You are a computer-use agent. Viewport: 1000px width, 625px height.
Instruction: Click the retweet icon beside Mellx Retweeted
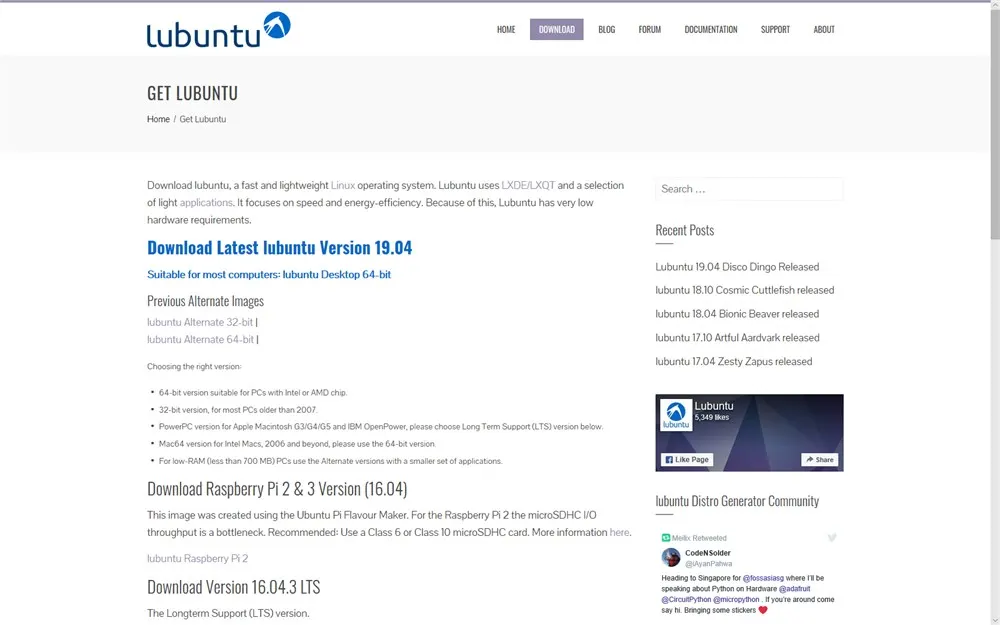click(666, 538)
